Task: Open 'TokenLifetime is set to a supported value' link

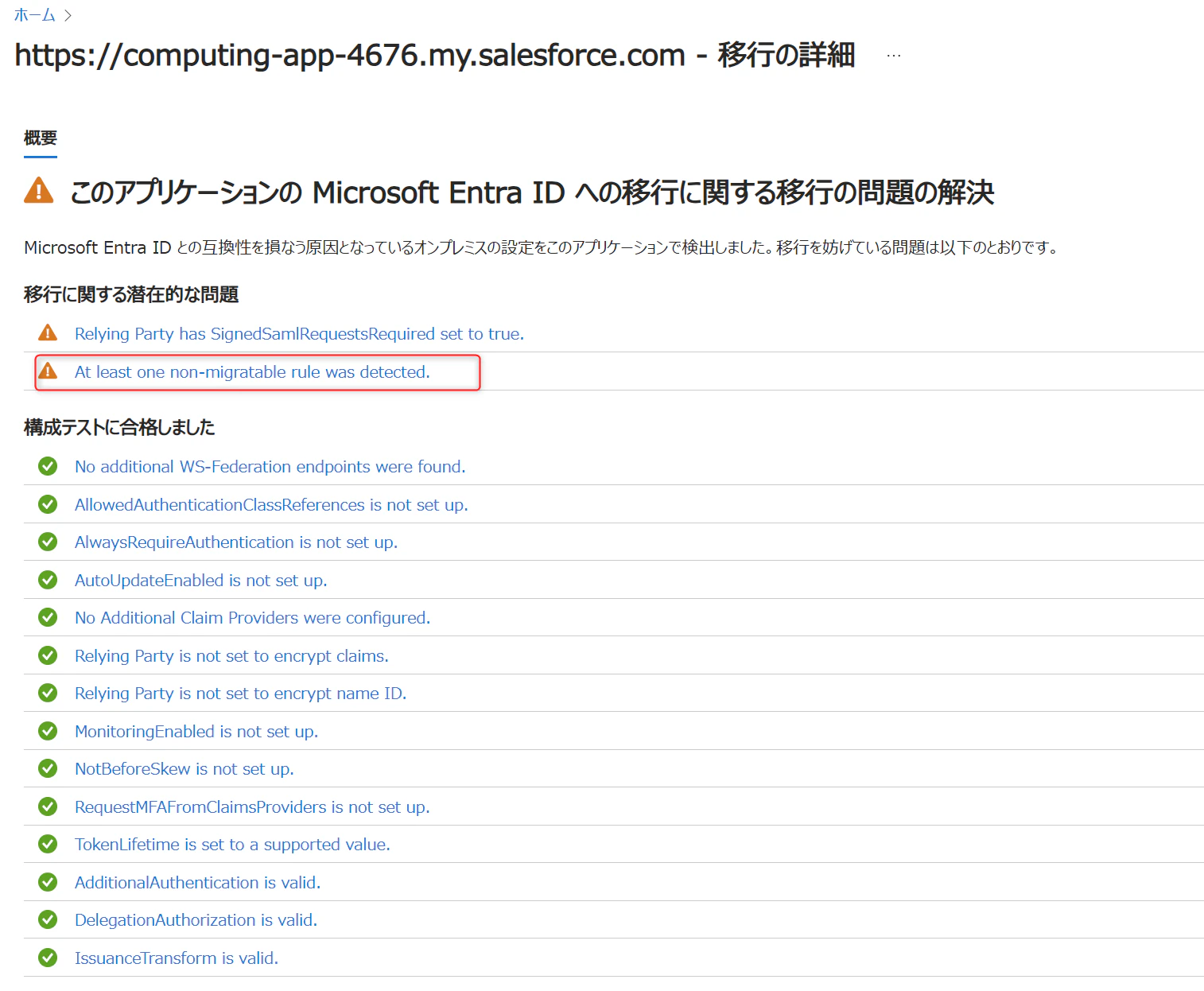Action: pyautogui.click(x=232, y=845)
